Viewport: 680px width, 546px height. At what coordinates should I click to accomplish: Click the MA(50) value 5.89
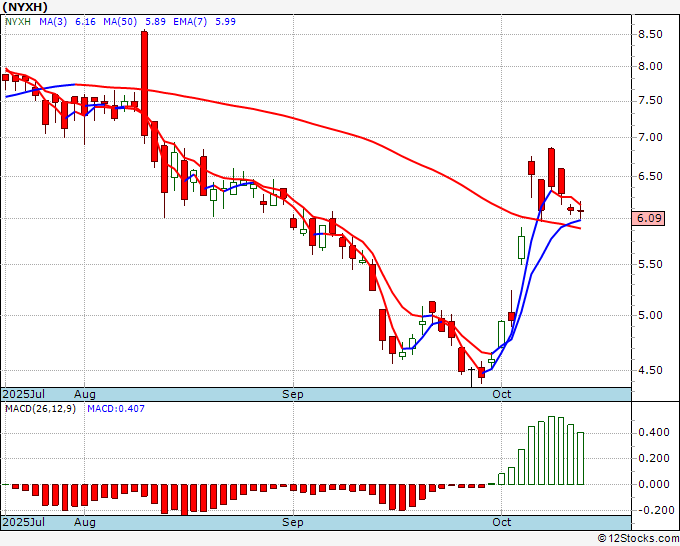[x=155, y=21]
